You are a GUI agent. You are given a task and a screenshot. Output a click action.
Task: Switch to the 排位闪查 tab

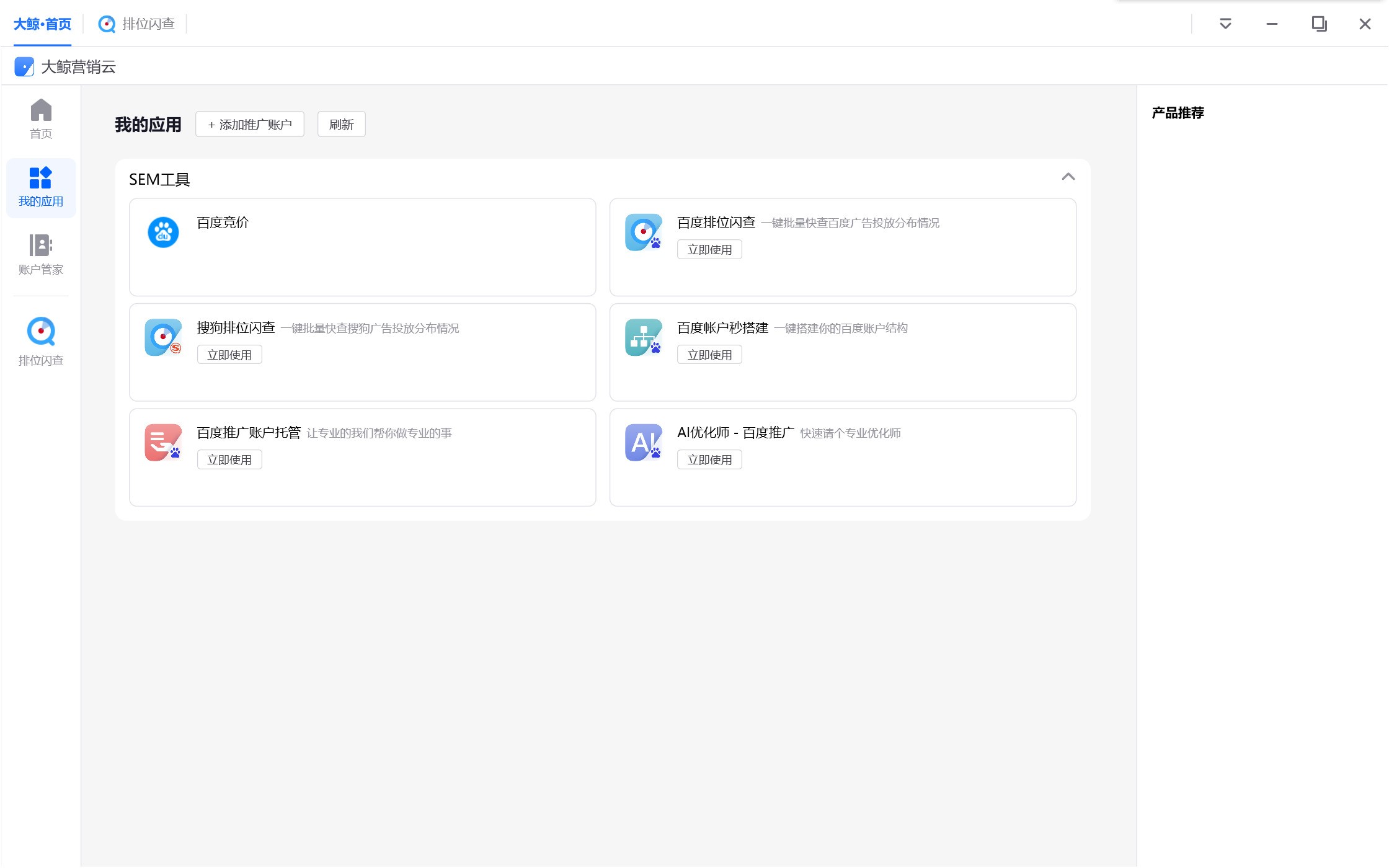136,24
